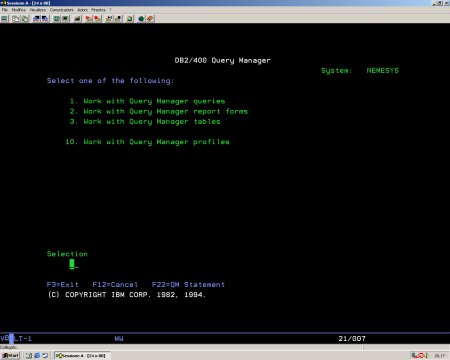Click the red system tray icon
Viewport: 450px width, 360px height.
tap(421, 356)
